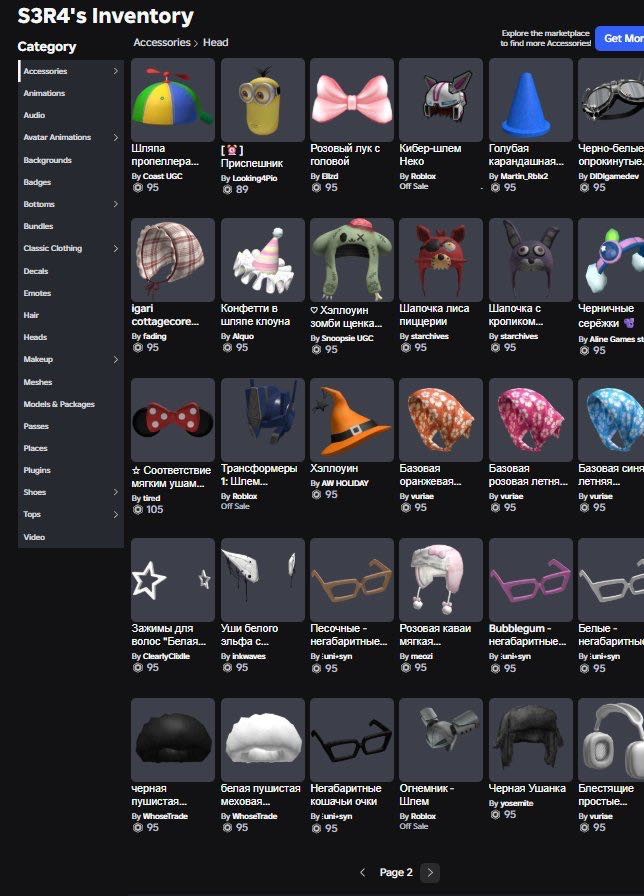Open the white fluffy fur hat thumbnail
The width and height of the screenshot is (644, 896).
(x=262, y=739)
